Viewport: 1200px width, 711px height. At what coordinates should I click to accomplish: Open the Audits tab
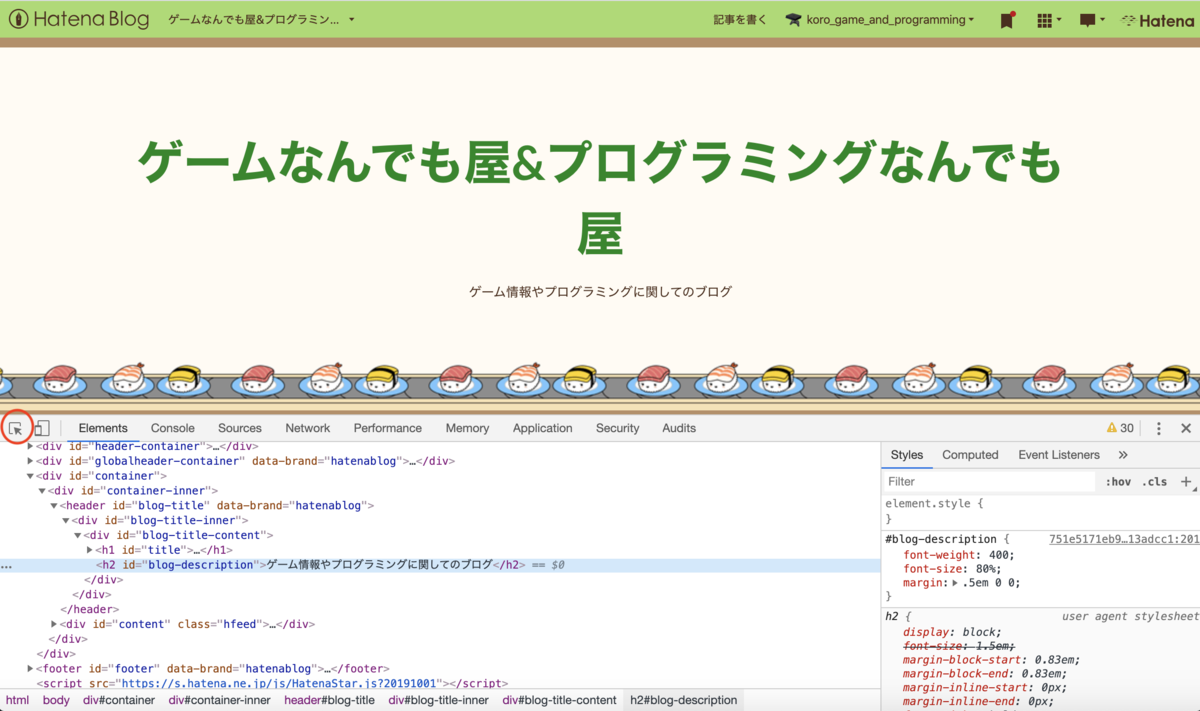(679, 428)
